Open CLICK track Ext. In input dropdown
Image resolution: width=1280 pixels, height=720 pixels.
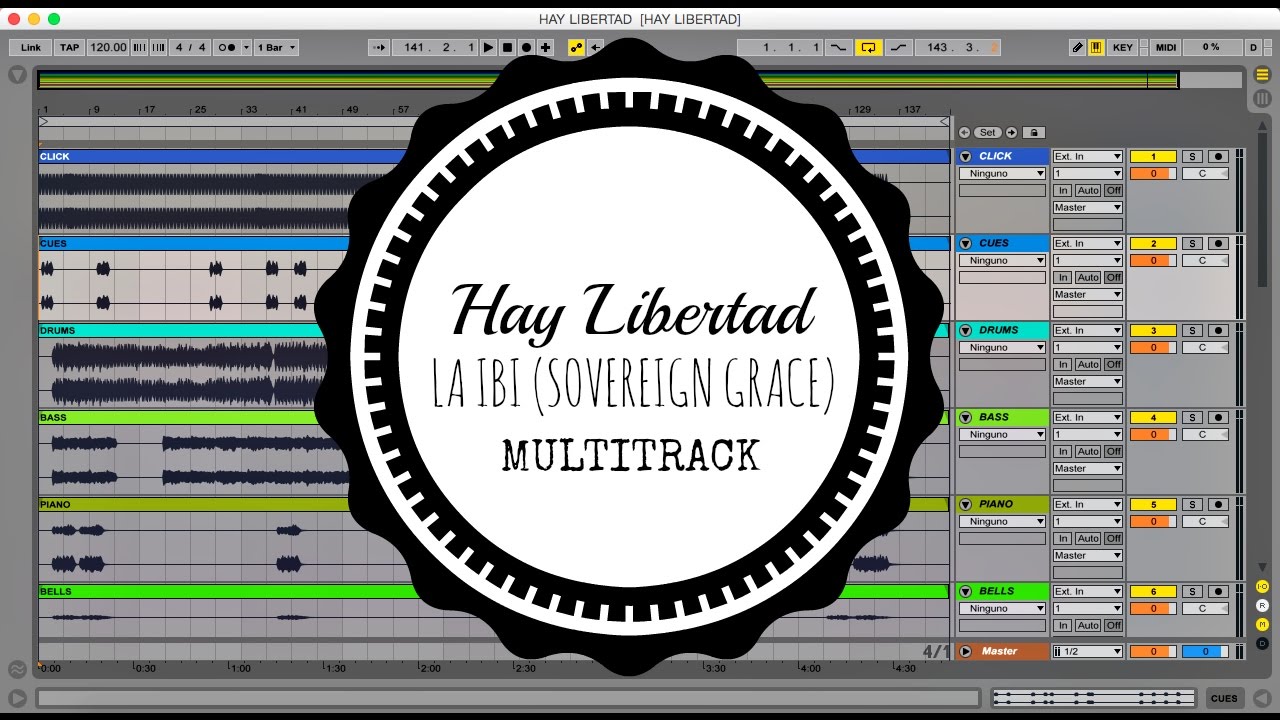(x=1088, y=156)
